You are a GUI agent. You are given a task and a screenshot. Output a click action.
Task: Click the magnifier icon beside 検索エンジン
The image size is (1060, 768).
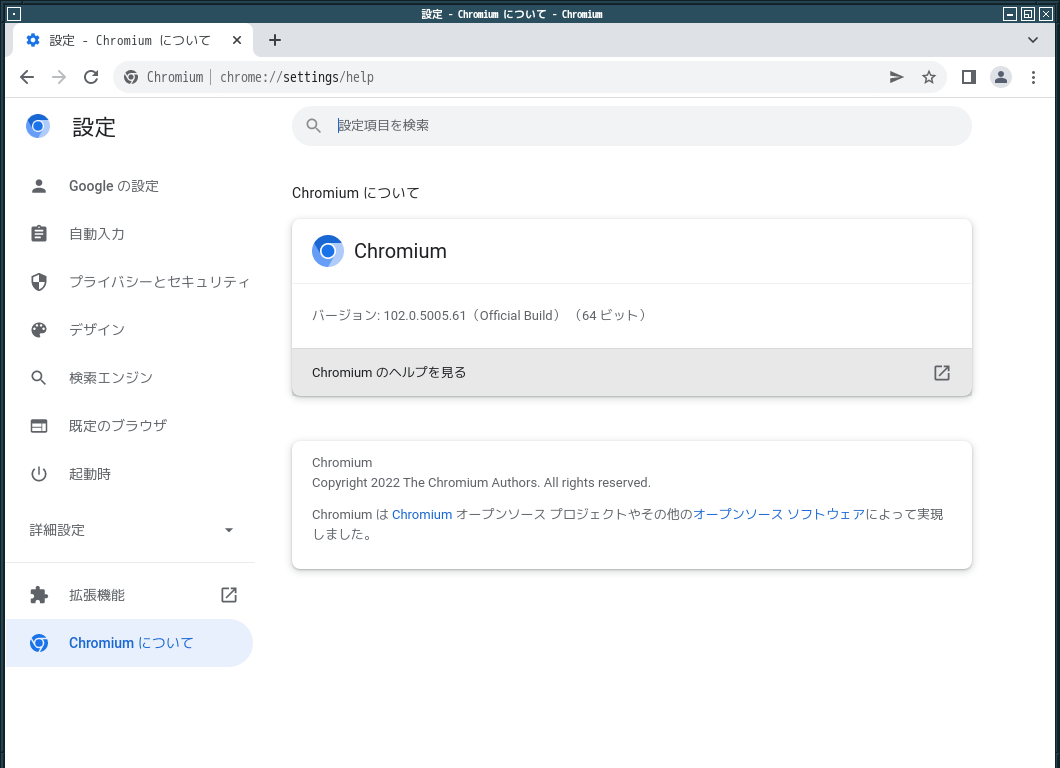pyautogui.click(x=39, y=378)
